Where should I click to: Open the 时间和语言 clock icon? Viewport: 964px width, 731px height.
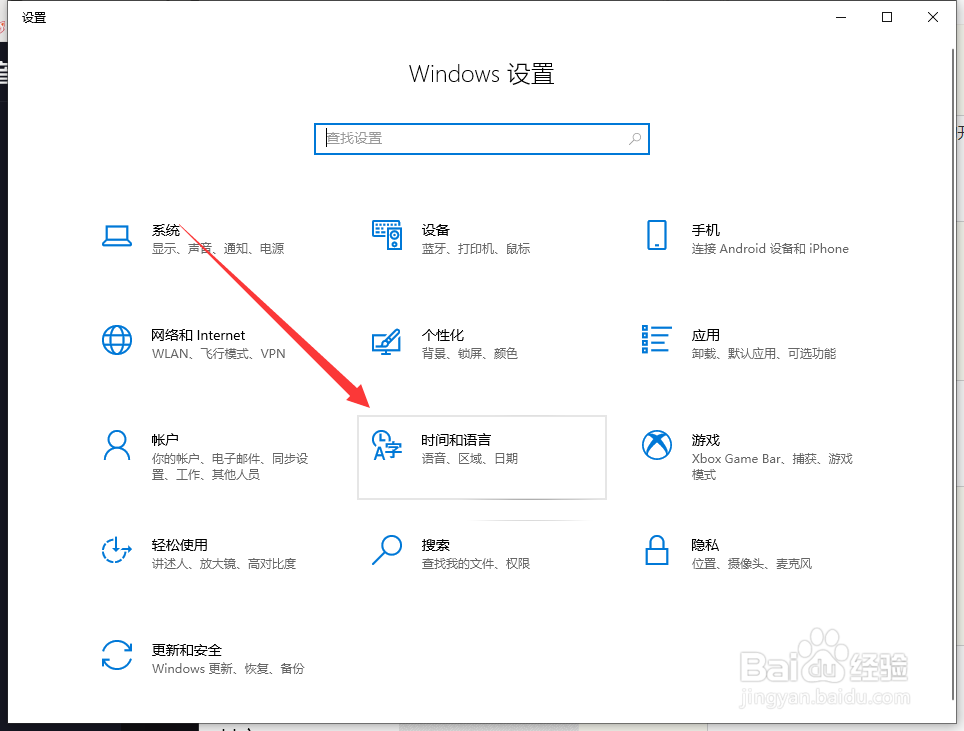(387, 445)
